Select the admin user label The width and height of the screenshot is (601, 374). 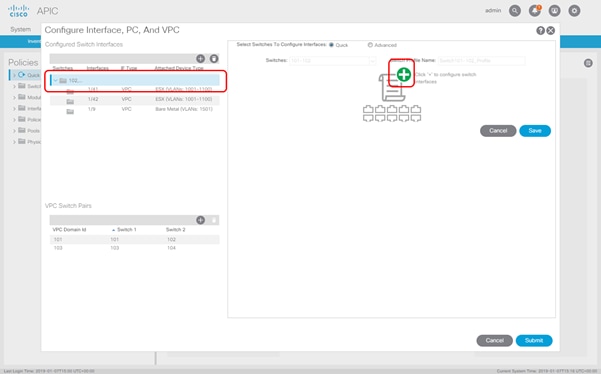pos(493,10)
